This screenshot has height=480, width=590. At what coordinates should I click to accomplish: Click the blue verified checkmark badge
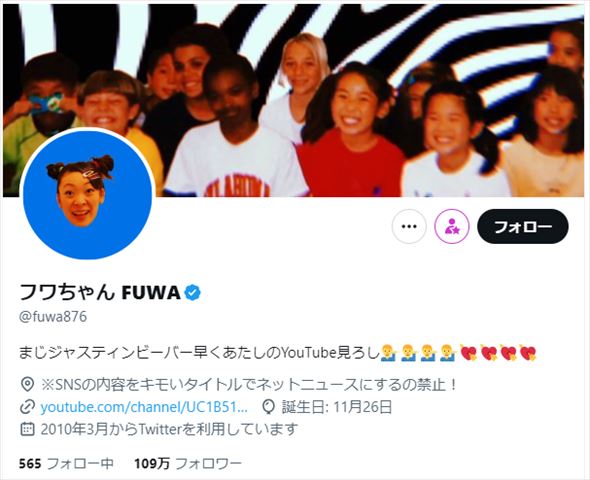[192, 292]
